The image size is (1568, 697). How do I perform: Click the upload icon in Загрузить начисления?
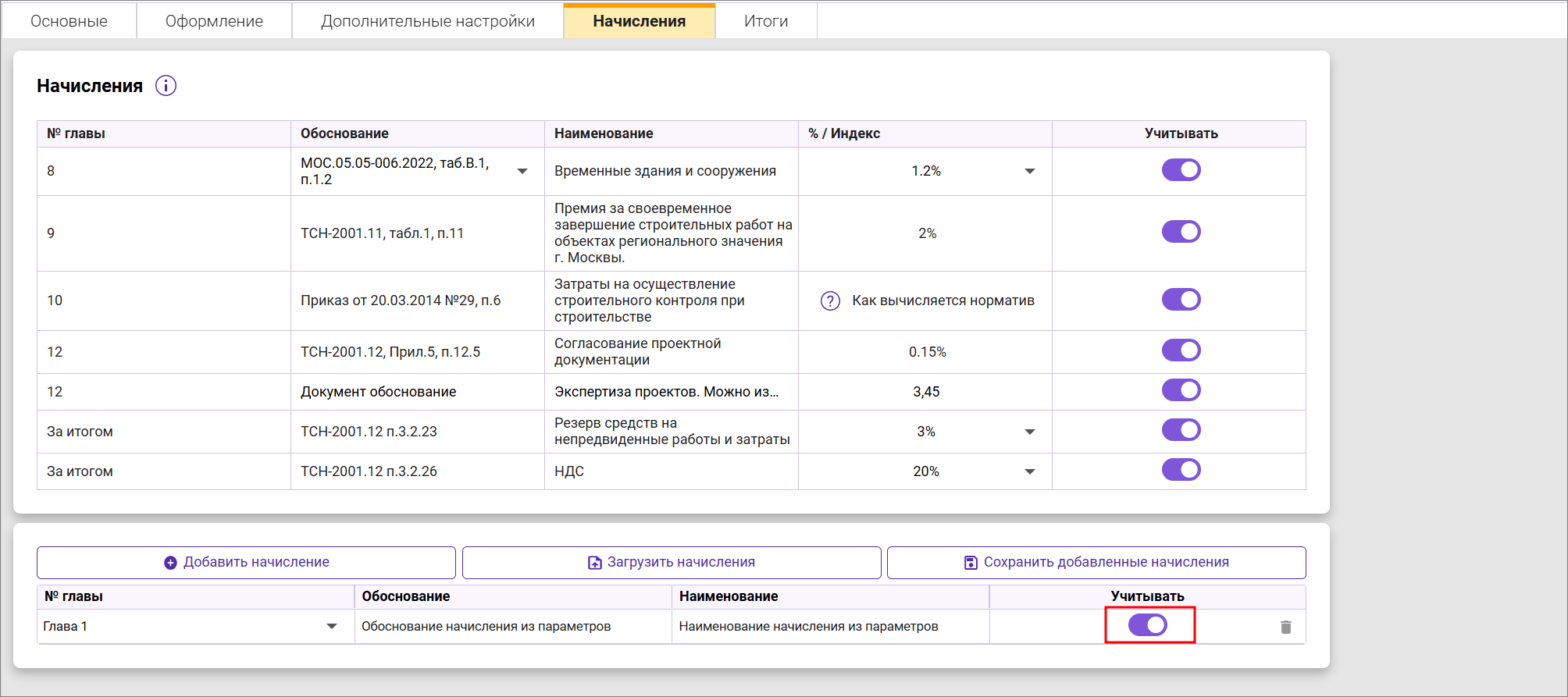coord(594,563)
